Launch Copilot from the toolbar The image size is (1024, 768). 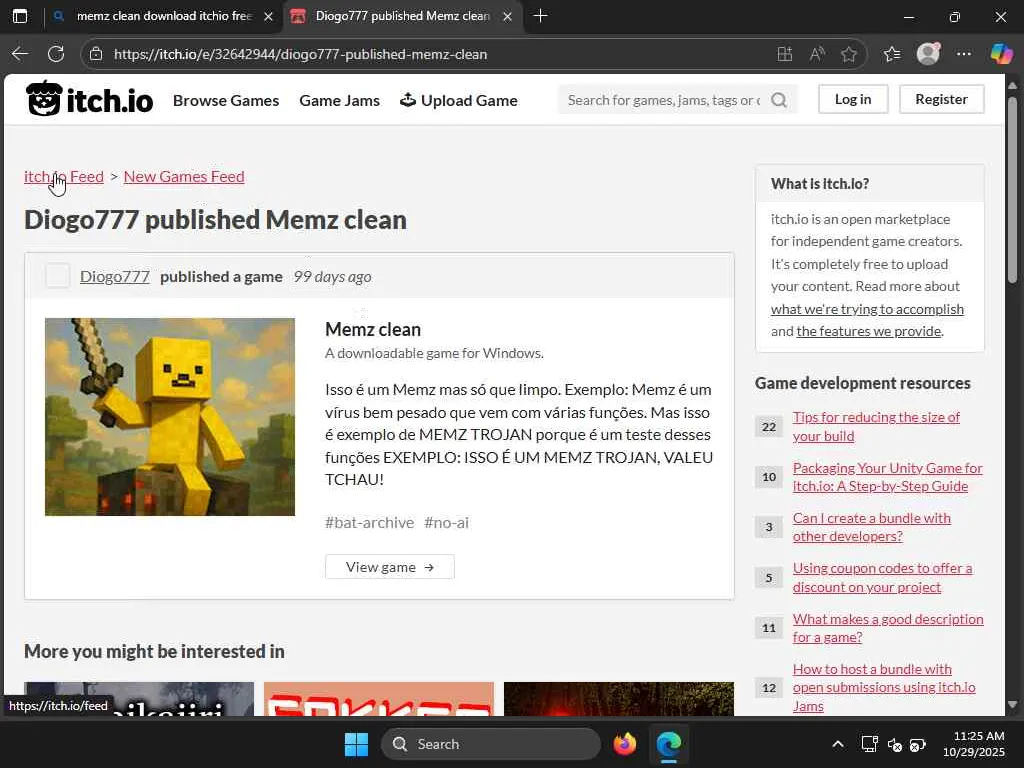[x=1000, y=54]
